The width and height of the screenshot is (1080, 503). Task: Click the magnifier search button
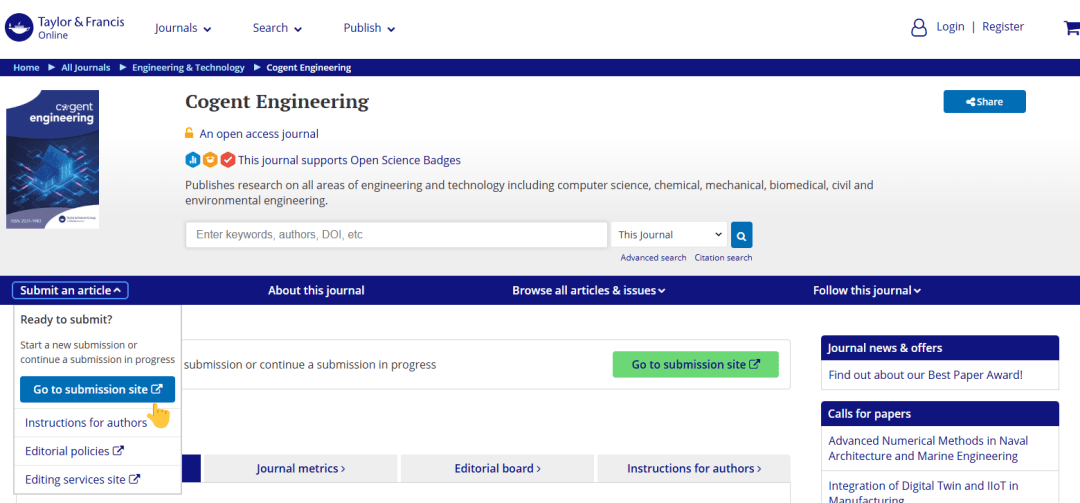click(741, 235)
